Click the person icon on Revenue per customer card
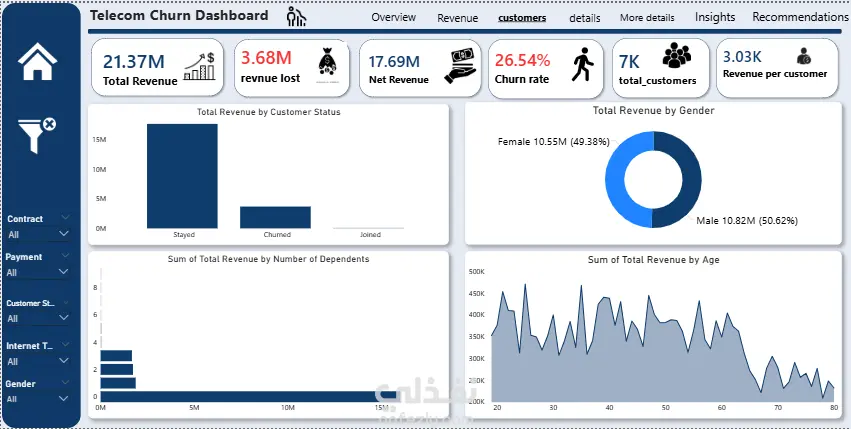 tap(804, 56)
